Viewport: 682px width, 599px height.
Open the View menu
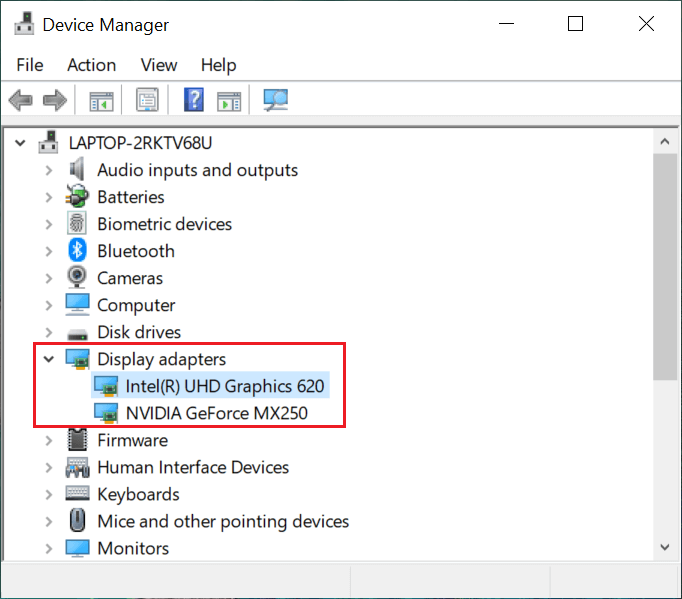point(158,65)
